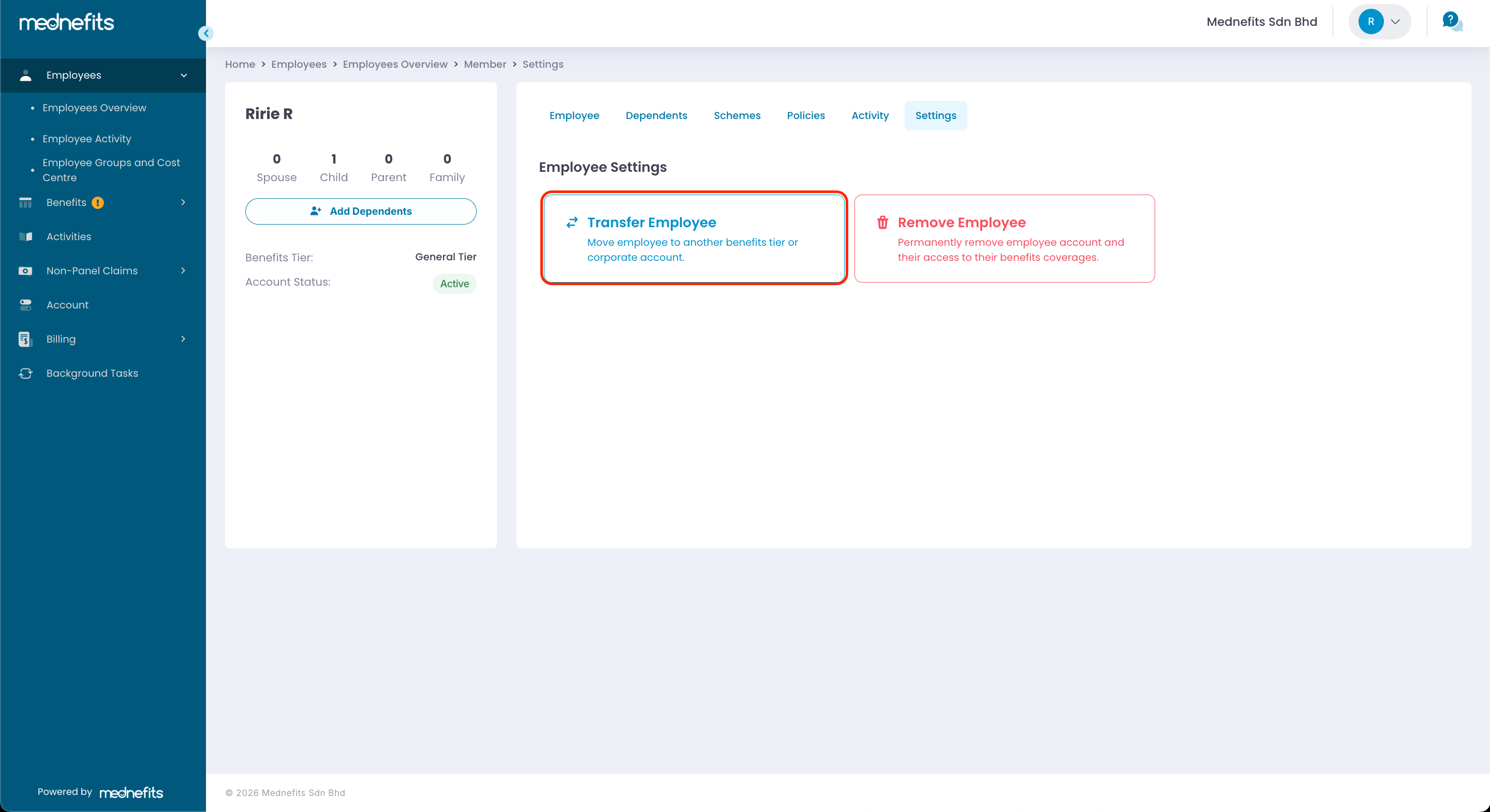
Task: Click the Add Dependents button
Action: pyautogui.click(x=360, y=211)
